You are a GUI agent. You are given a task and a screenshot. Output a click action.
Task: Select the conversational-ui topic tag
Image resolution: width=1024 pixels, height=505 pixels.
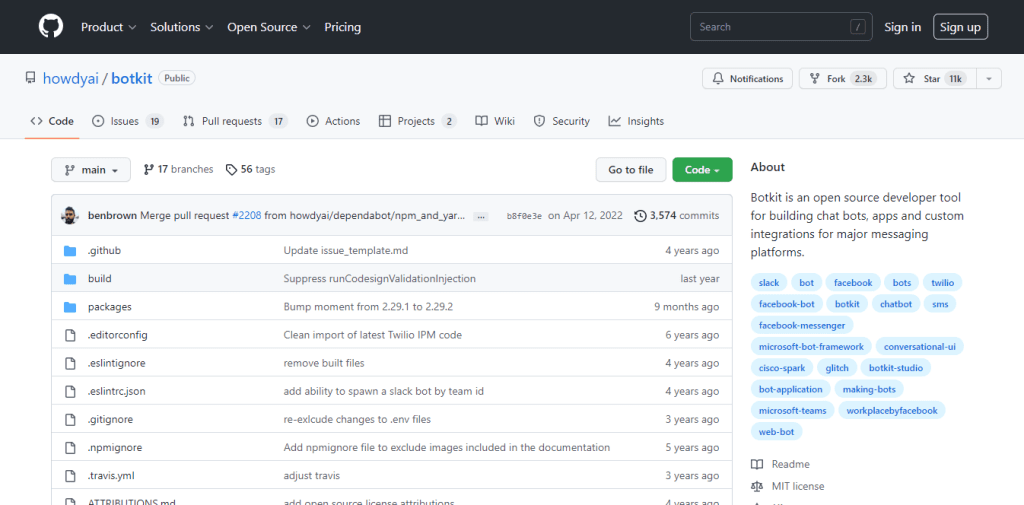click(x=920, y=346)
